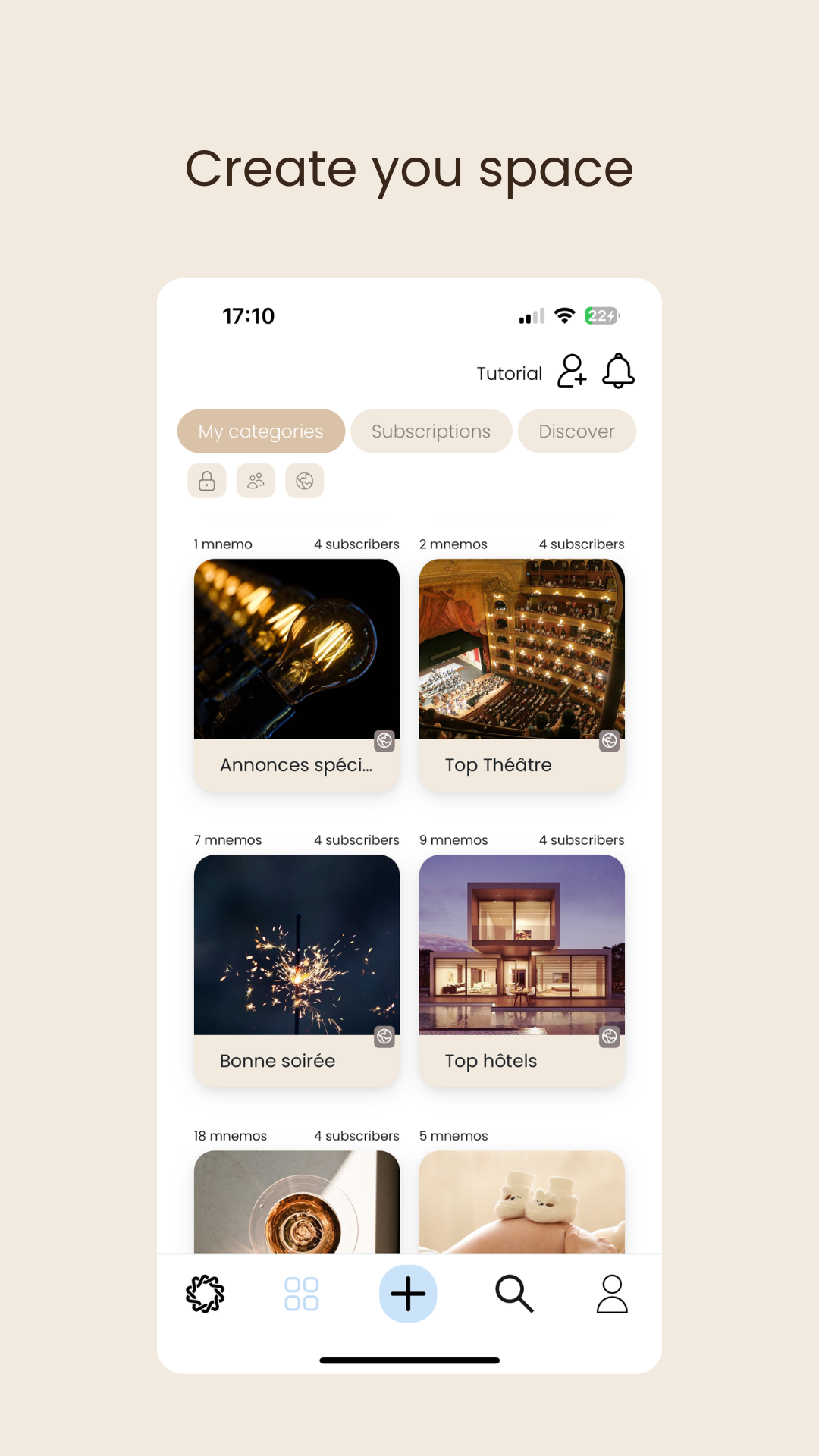Viewport: 819px width, 1456px height.
Task: Open the home flower logo icon
Action: [x=205, y=1294]
